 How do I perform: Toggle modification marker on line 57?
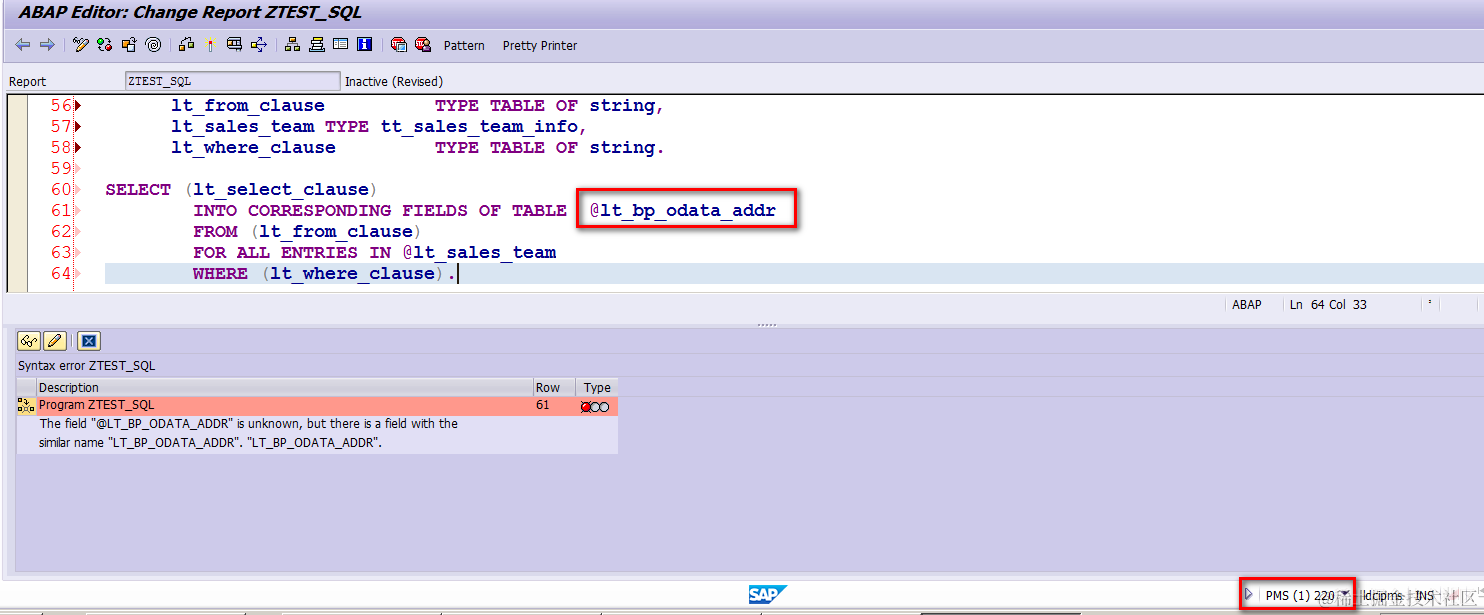pos(77,127)
